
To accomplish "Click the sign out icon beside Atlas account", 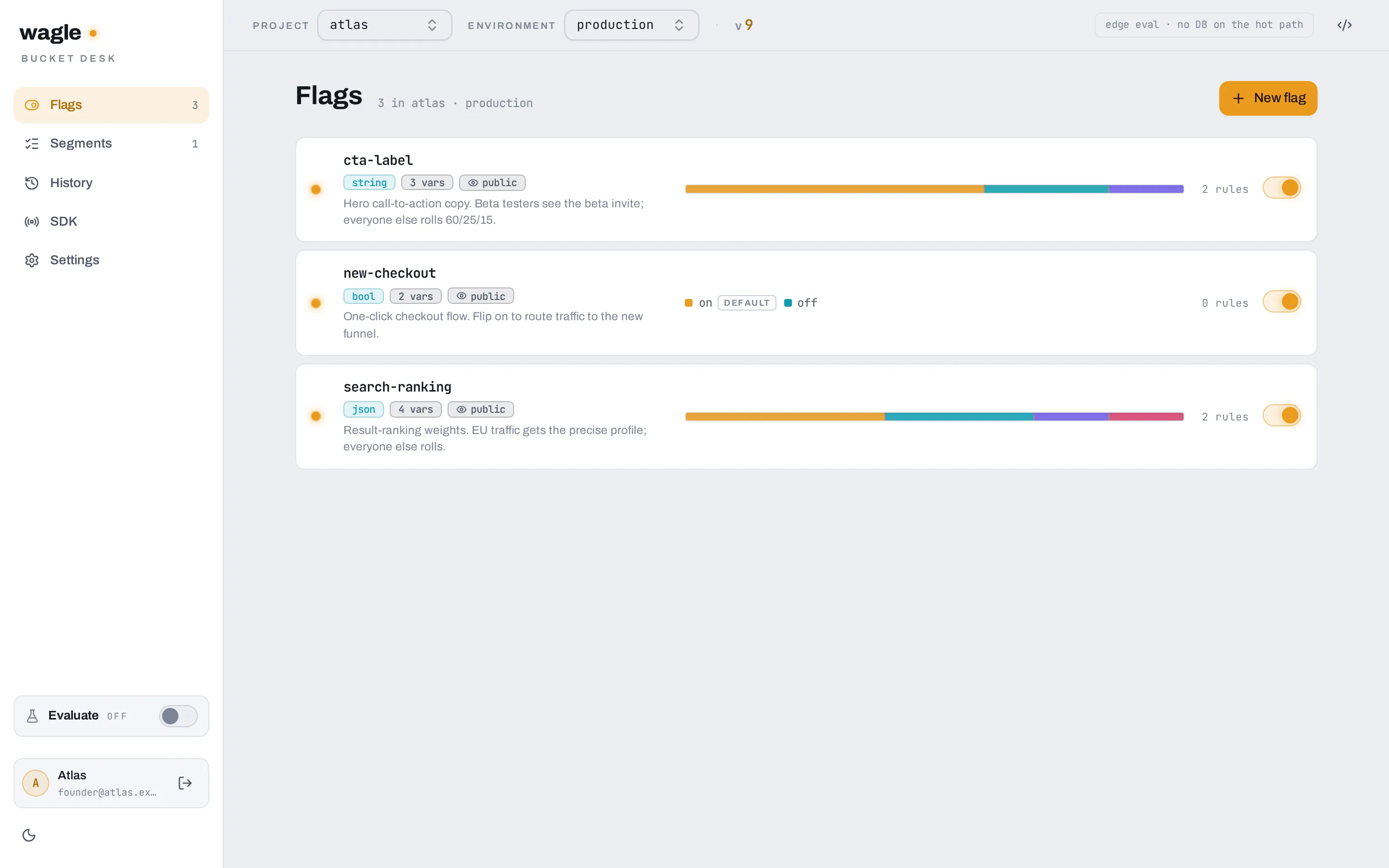I will (x=185, y=783).
